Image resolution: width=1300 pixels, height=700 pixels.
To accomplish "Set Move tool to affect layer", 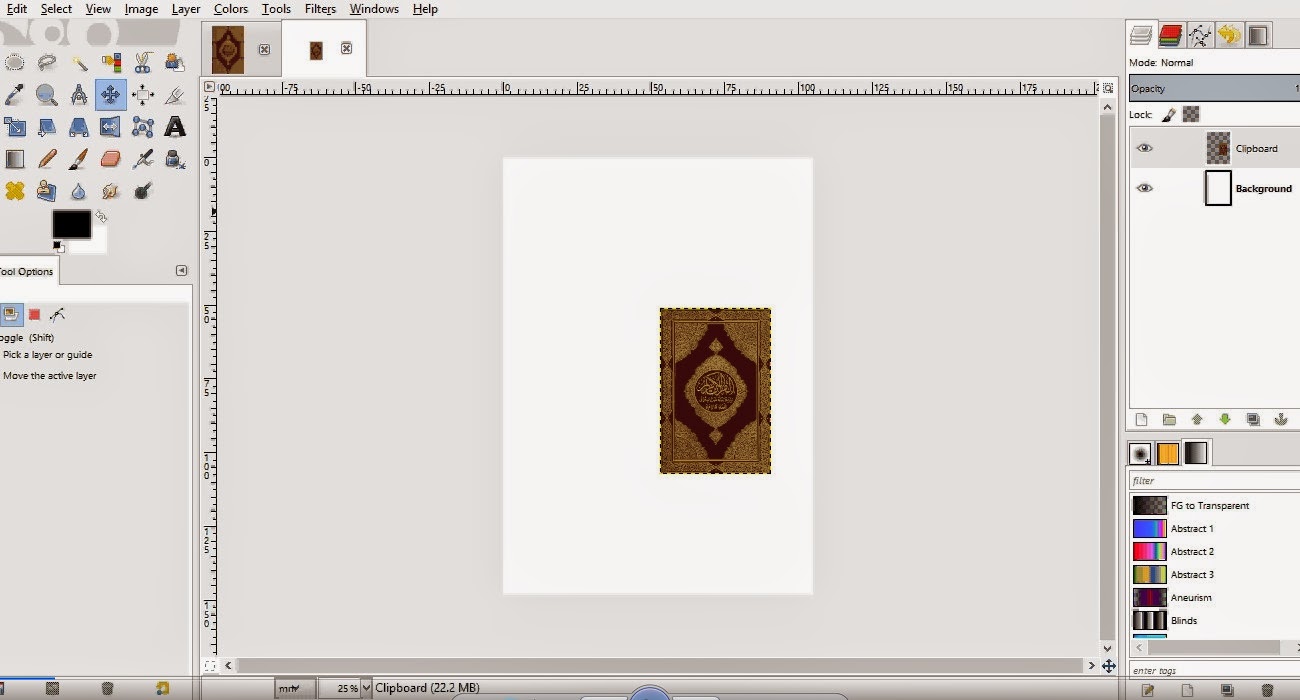I will [11, 314].
